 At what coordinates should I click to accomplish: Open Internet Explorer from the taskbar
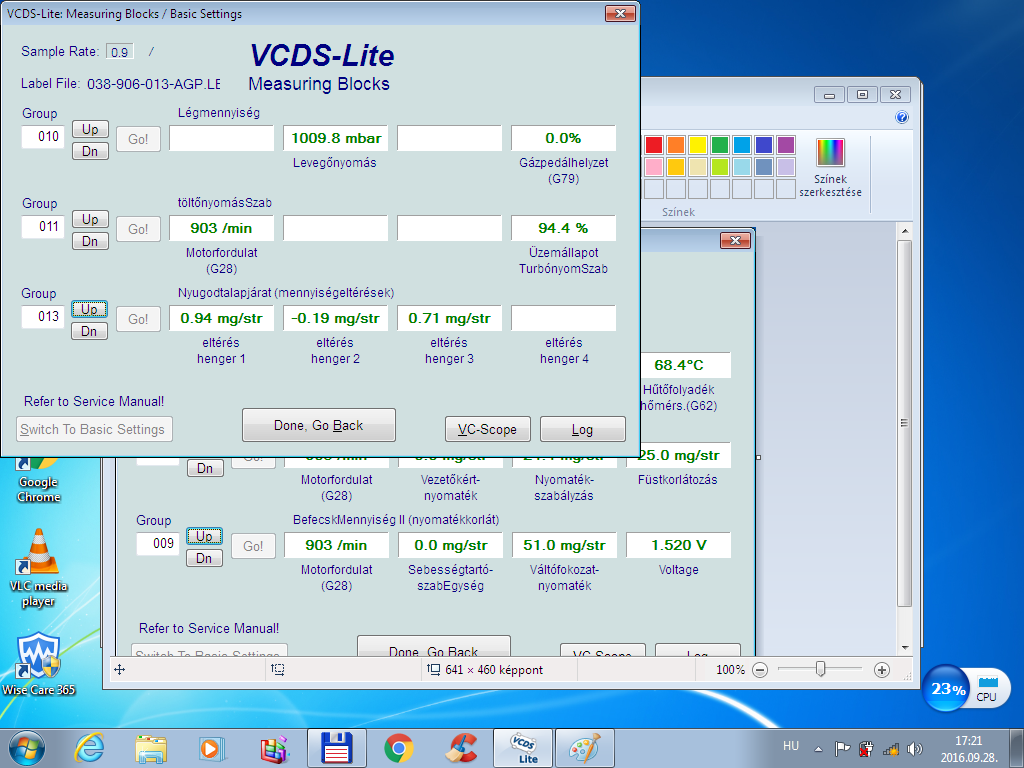[x=89, y=748]
